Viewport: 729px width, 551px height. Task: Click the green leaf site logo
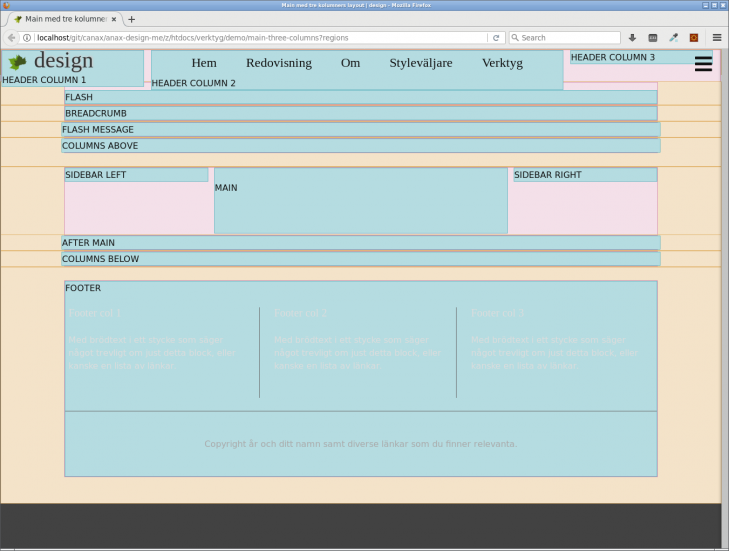tap(18, 62)
